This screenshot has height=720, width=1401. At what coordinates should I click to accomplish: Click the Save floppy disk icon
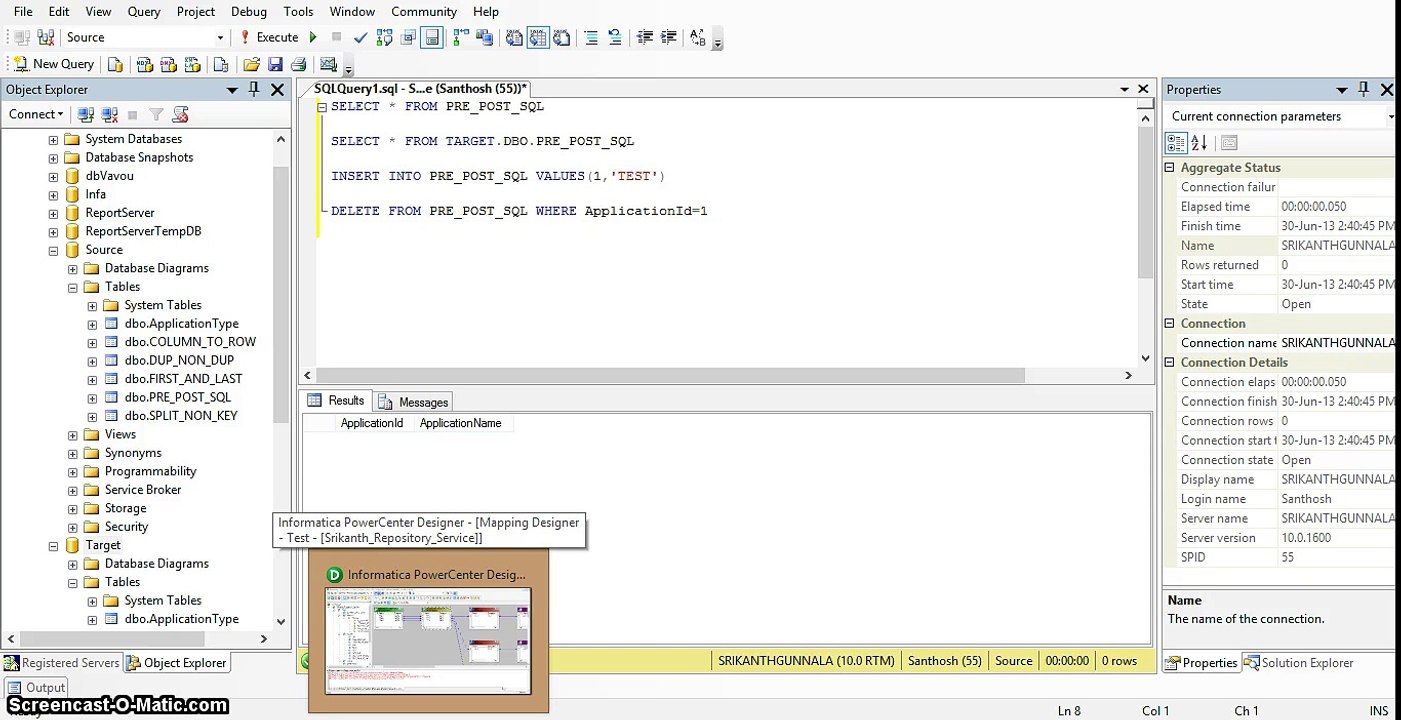click(x=275, y=64)
